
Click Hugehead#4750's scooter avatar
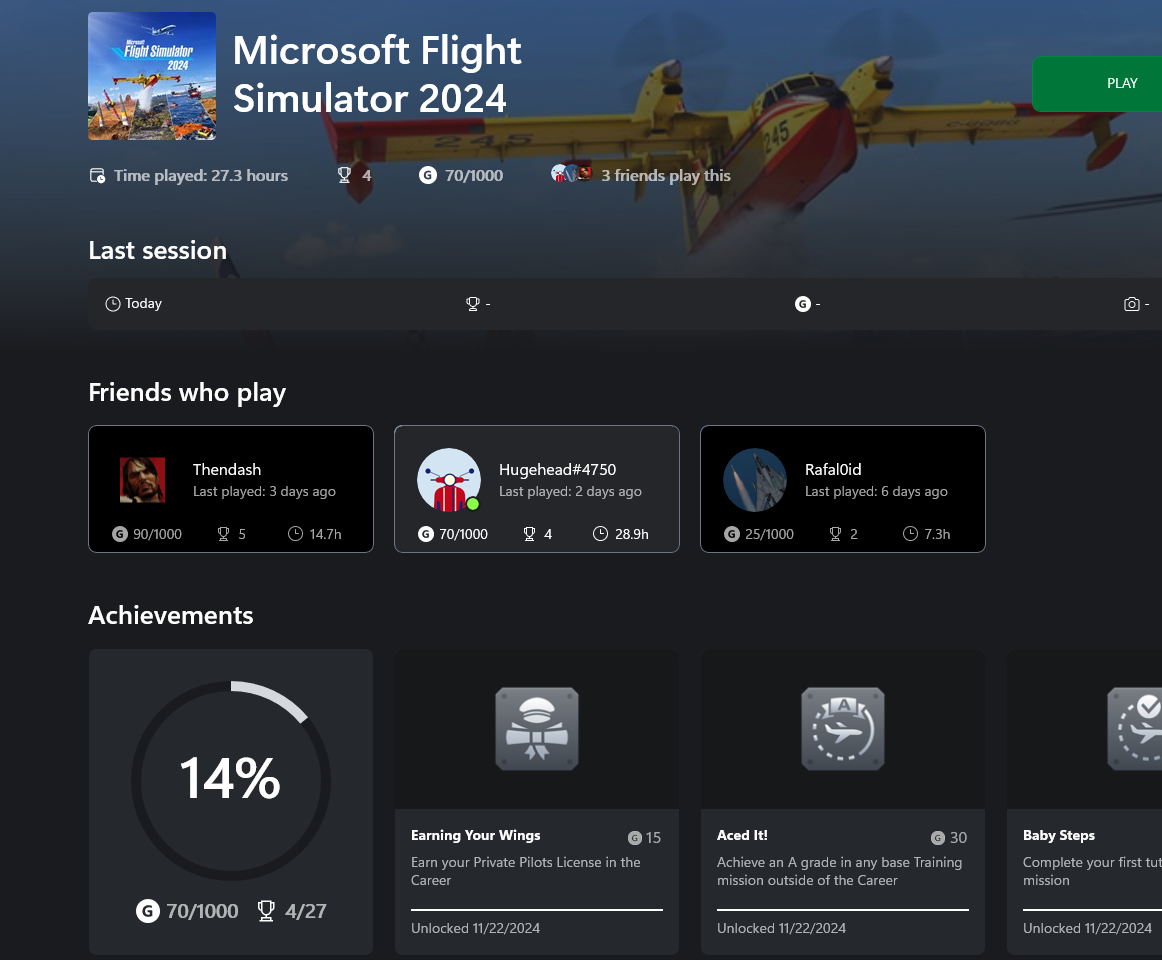[x=449, y=480]
